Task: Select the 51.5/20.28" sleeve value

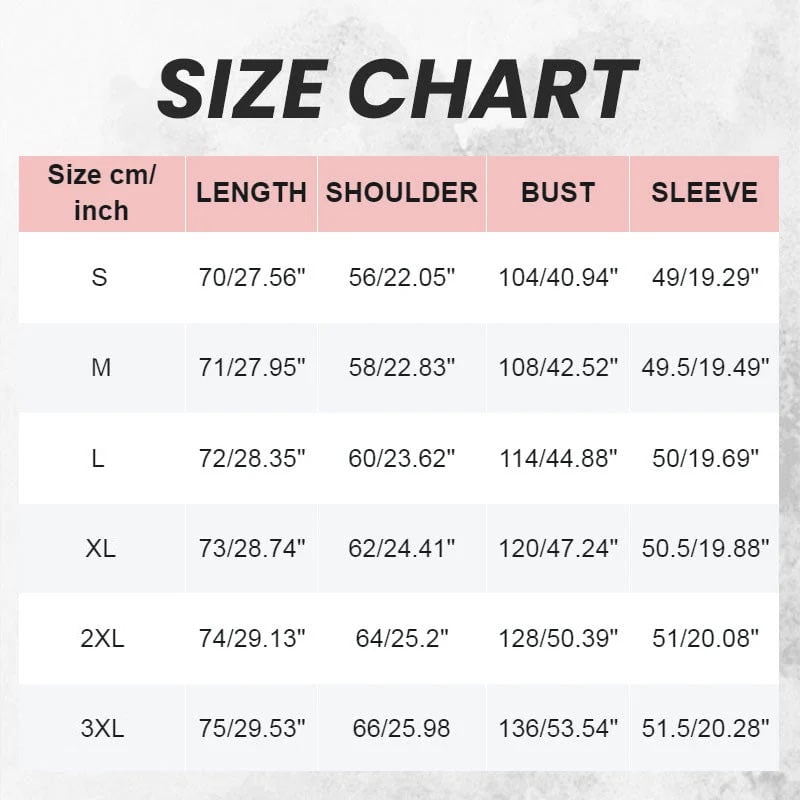Action: pyautogui.click(x=704, y=728)
